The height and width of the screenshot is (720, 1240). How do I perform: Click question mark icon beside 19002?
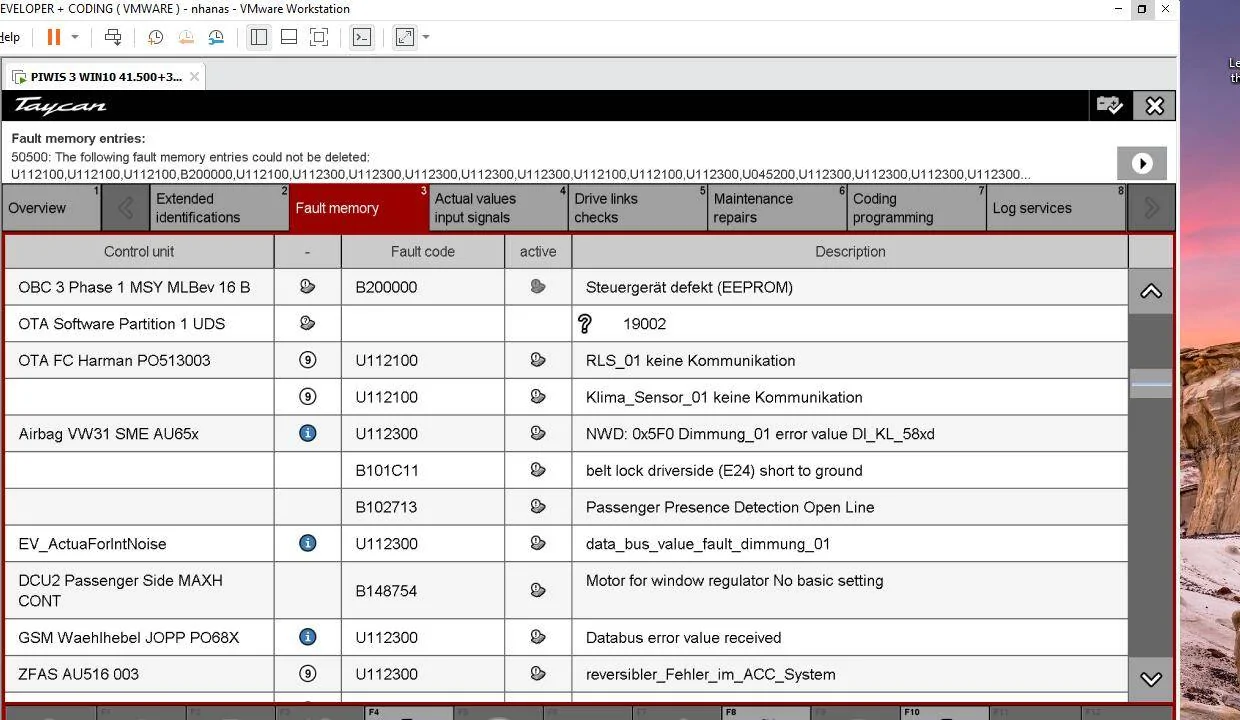coord(585,323)
